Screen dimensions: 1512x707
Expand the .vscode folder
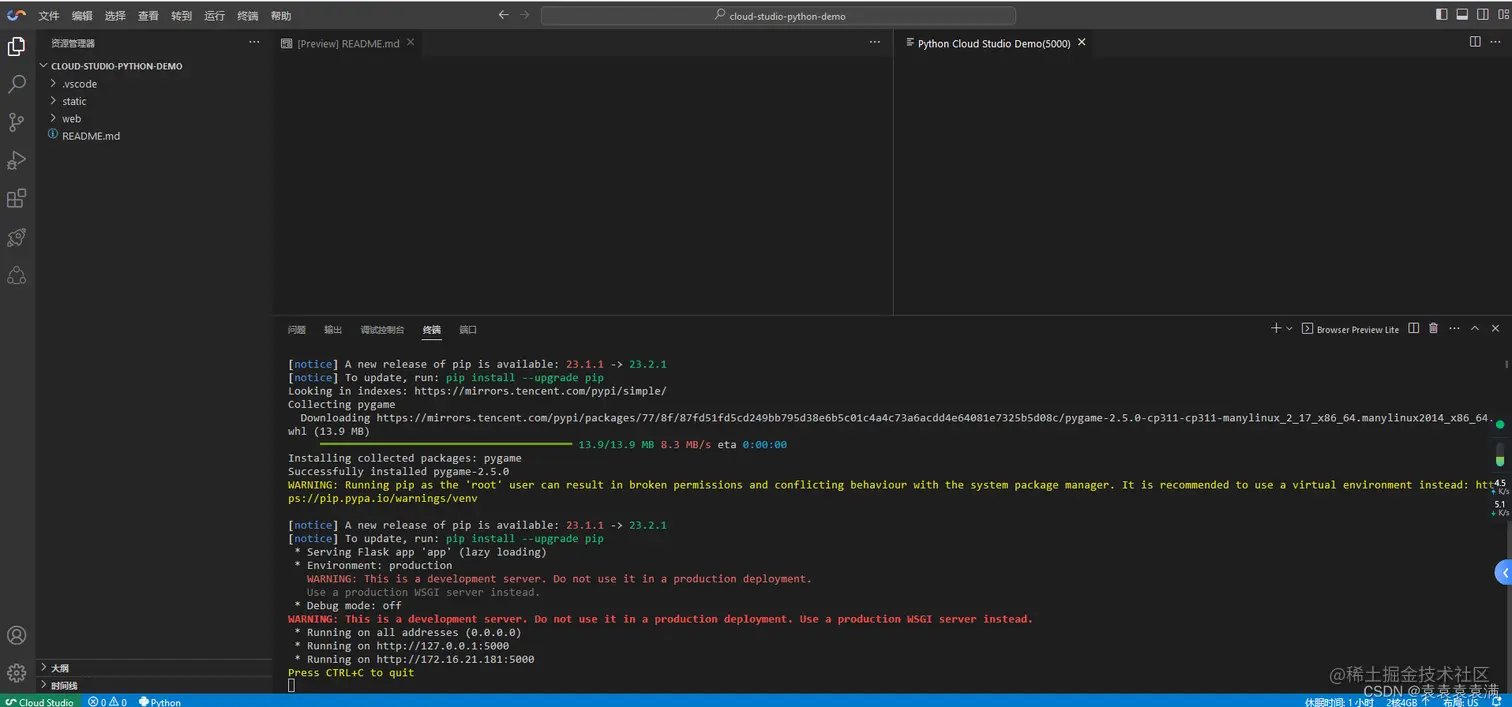click(x=154, y=84)
